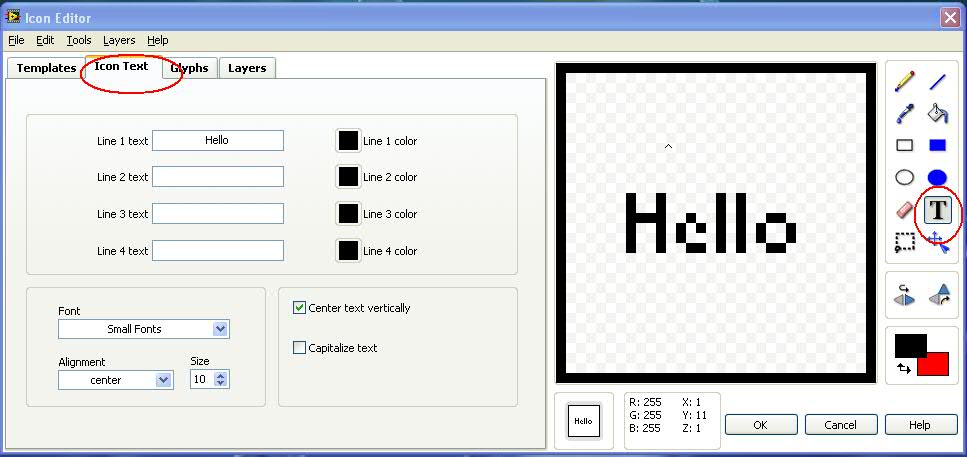Pick the Line 3 color swatch
967x457 pixels.
348,214
